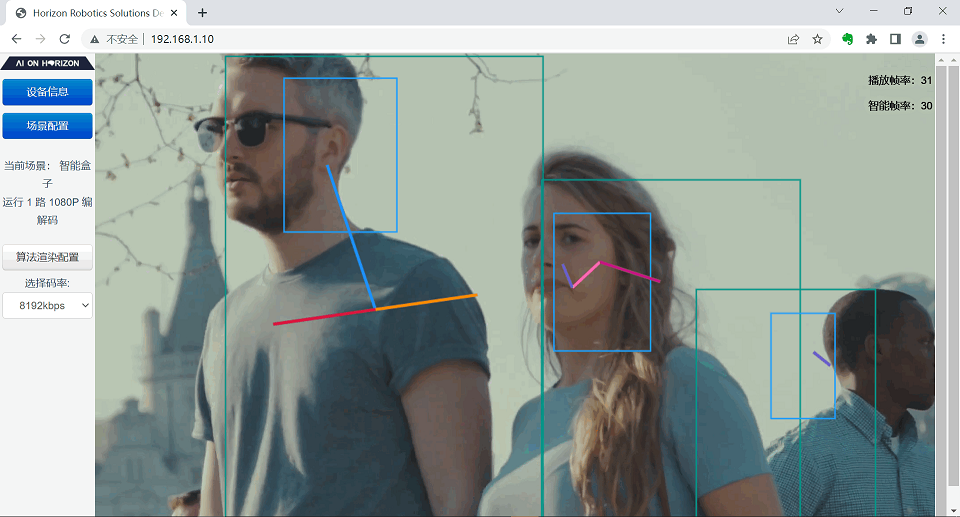
Task: Select the Horizon Robotics Solutions tab
Action: coord(96,13)
